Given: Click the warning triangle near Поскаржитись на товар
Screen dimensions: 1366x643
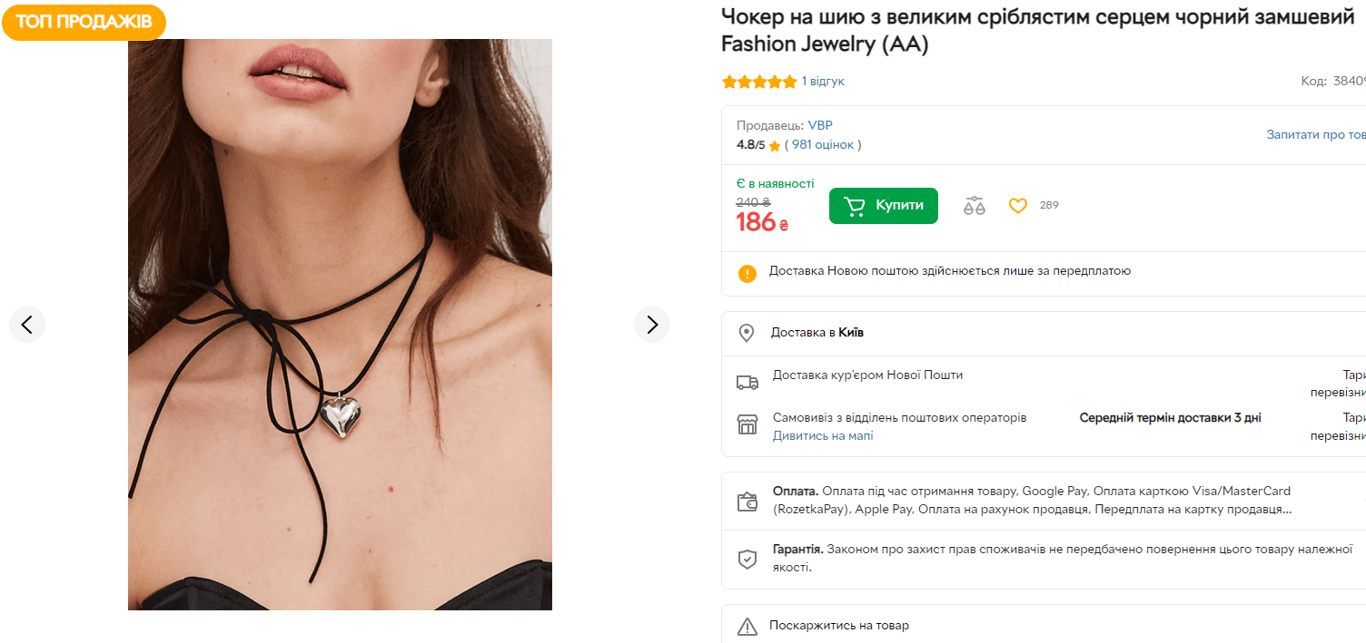Looking at the screenshot, I should tap(747, 625).
